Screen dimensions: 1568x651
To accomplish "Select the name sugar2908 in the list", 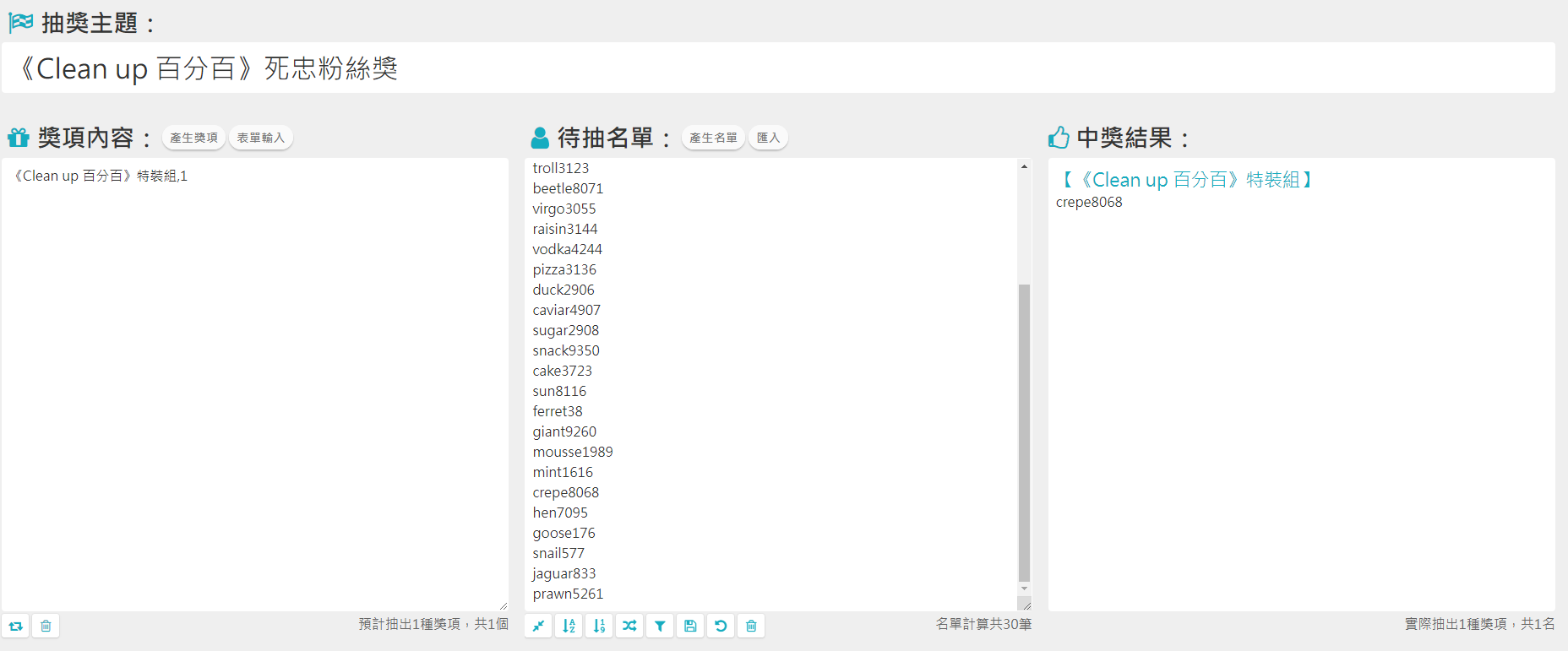I will (x=565, y=330).
